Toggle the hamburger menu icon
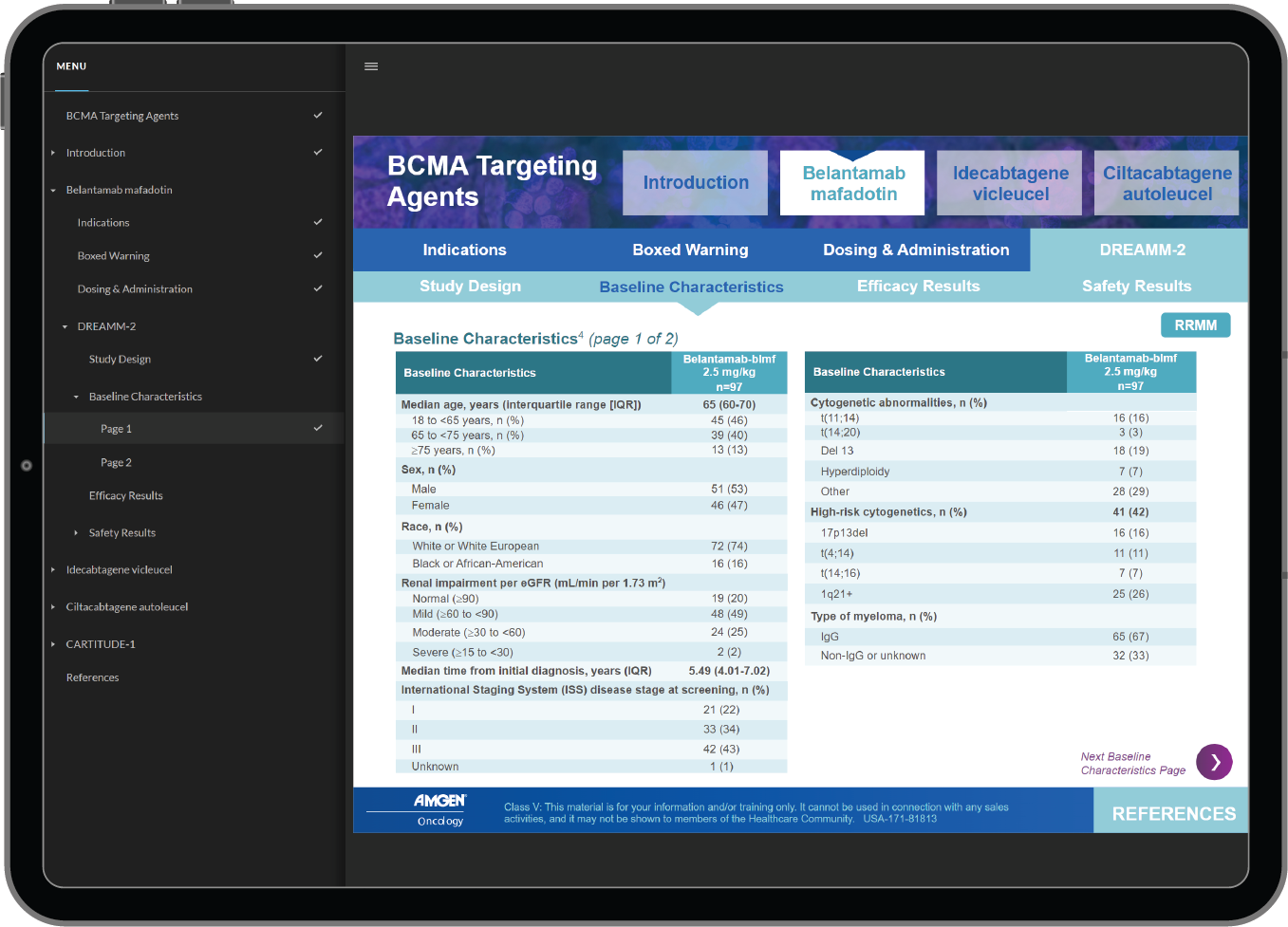Image resolution: width=1288 pixels, height=927 pixels. point(371,66)
